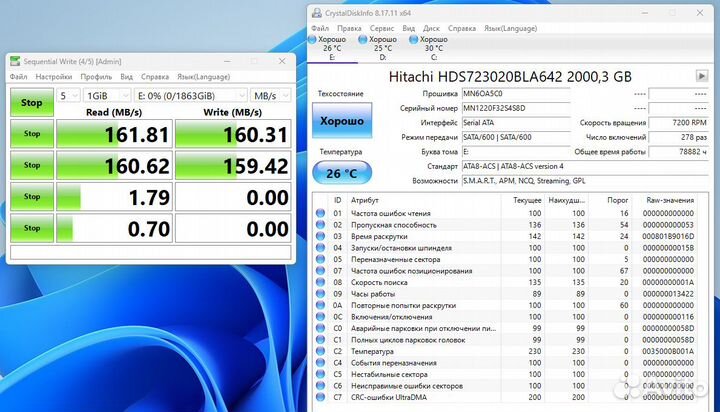
Task: Click the serial number field MN1220F32S4S8D
Action: click(x=516, y=108)
